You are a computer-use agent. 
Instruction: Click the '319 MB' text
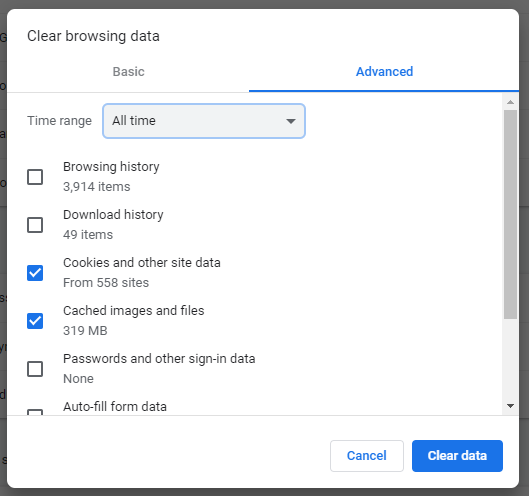point(85,331)
